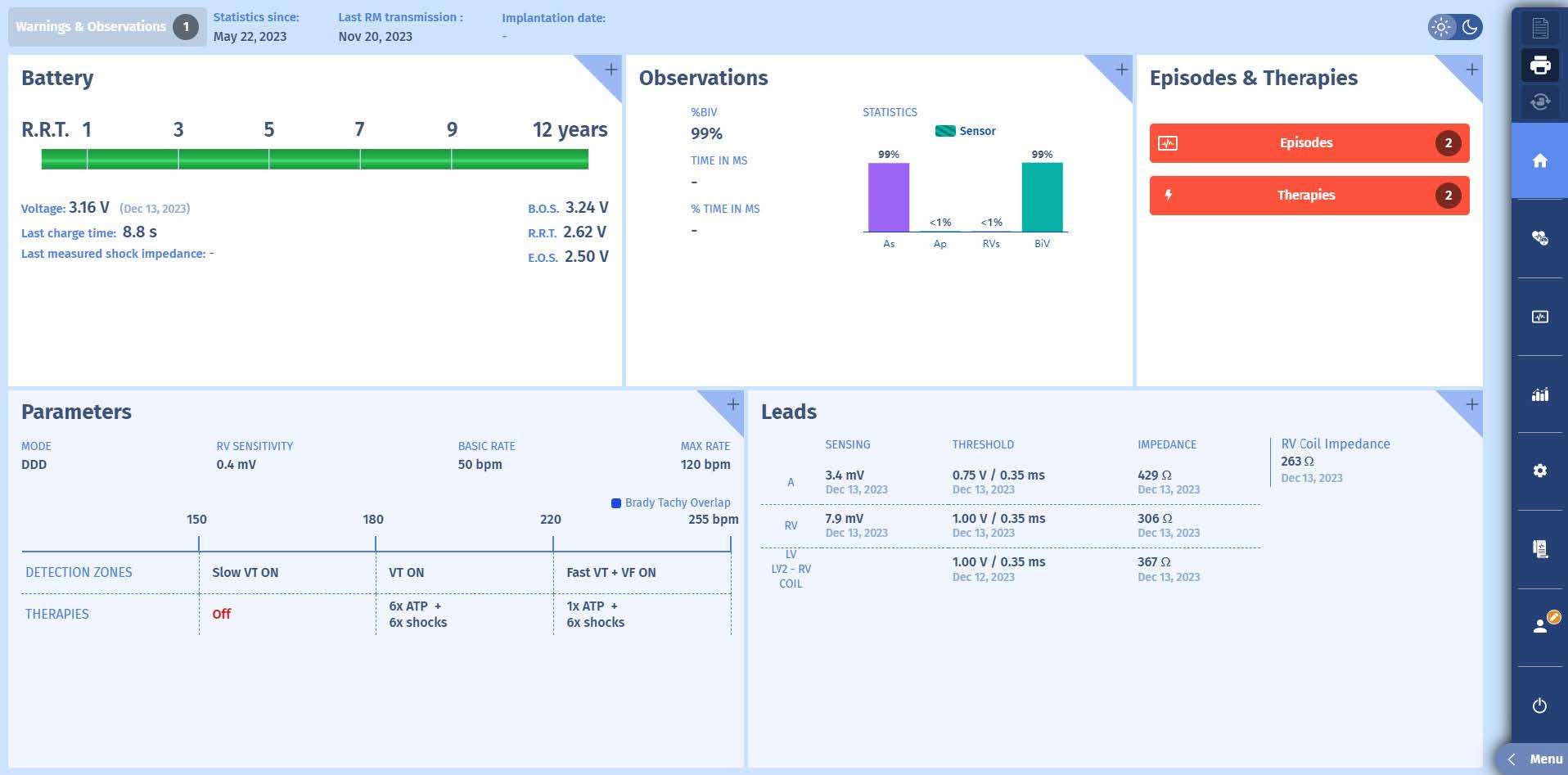The width and height of the screenshot is (1568, 775).
Task: Click the green battery longevity bar
Action: [315, 160]
